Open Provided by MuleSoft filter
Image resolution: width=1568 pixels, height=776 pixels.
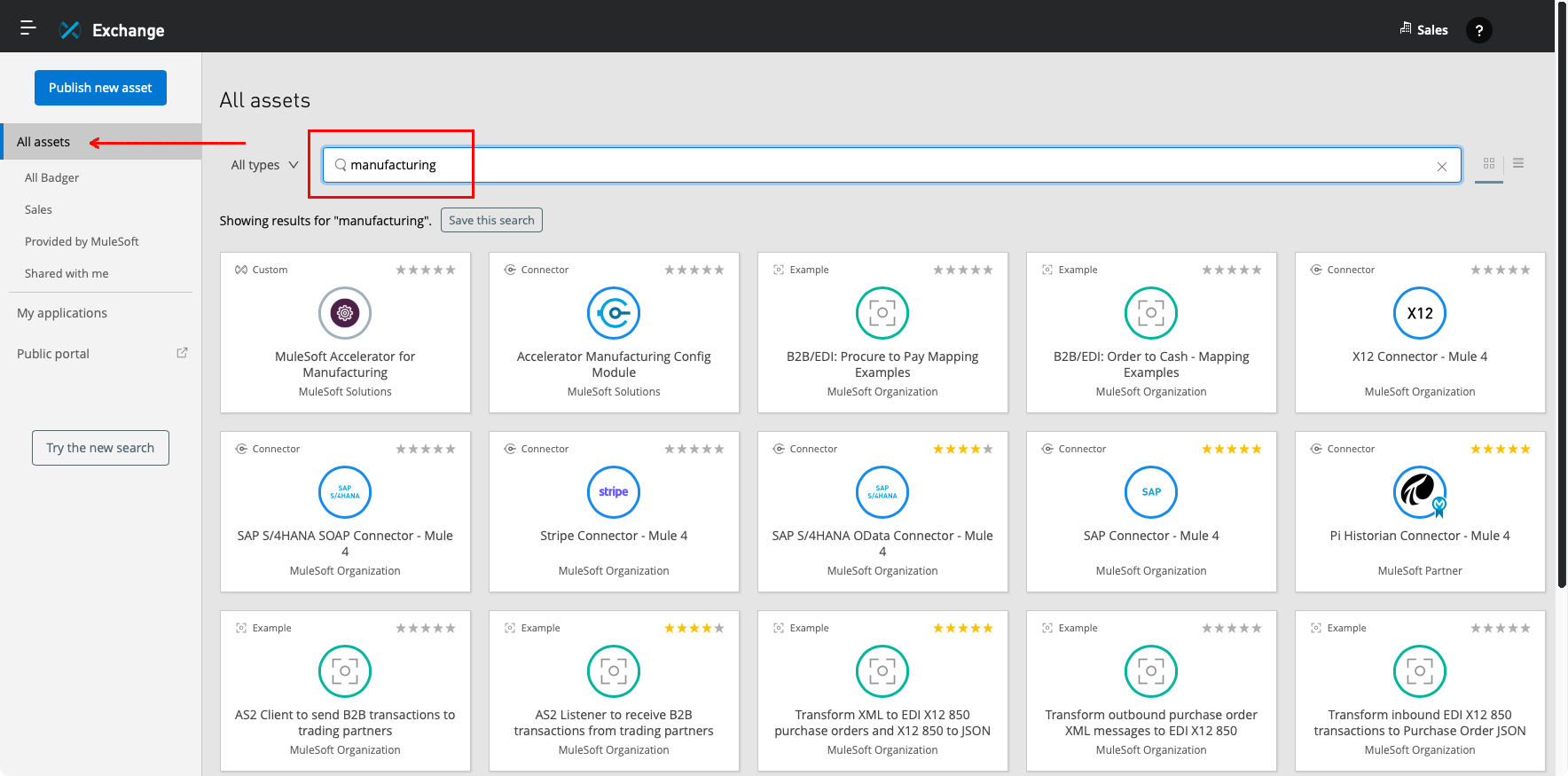(82, 241)
